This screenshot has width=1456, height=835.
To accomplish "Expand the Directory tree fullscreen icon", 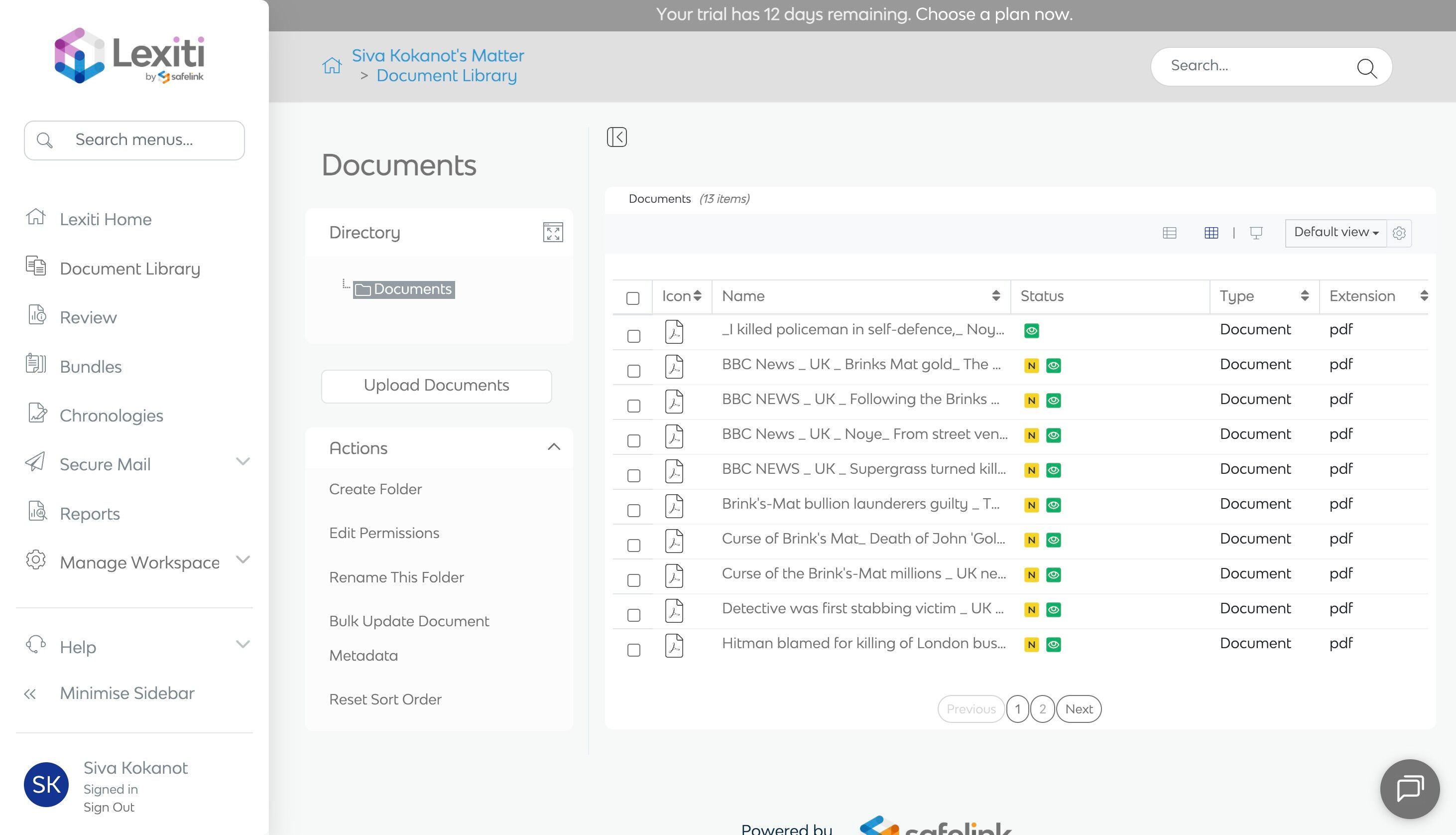I will [552, 232].
